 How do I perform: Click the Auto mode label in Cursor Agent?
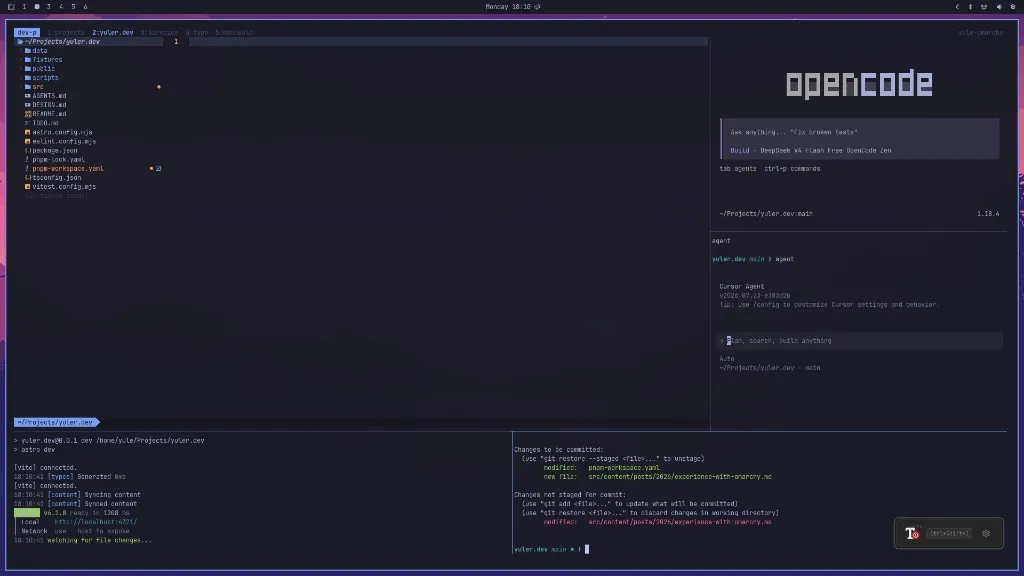[727, 359]
